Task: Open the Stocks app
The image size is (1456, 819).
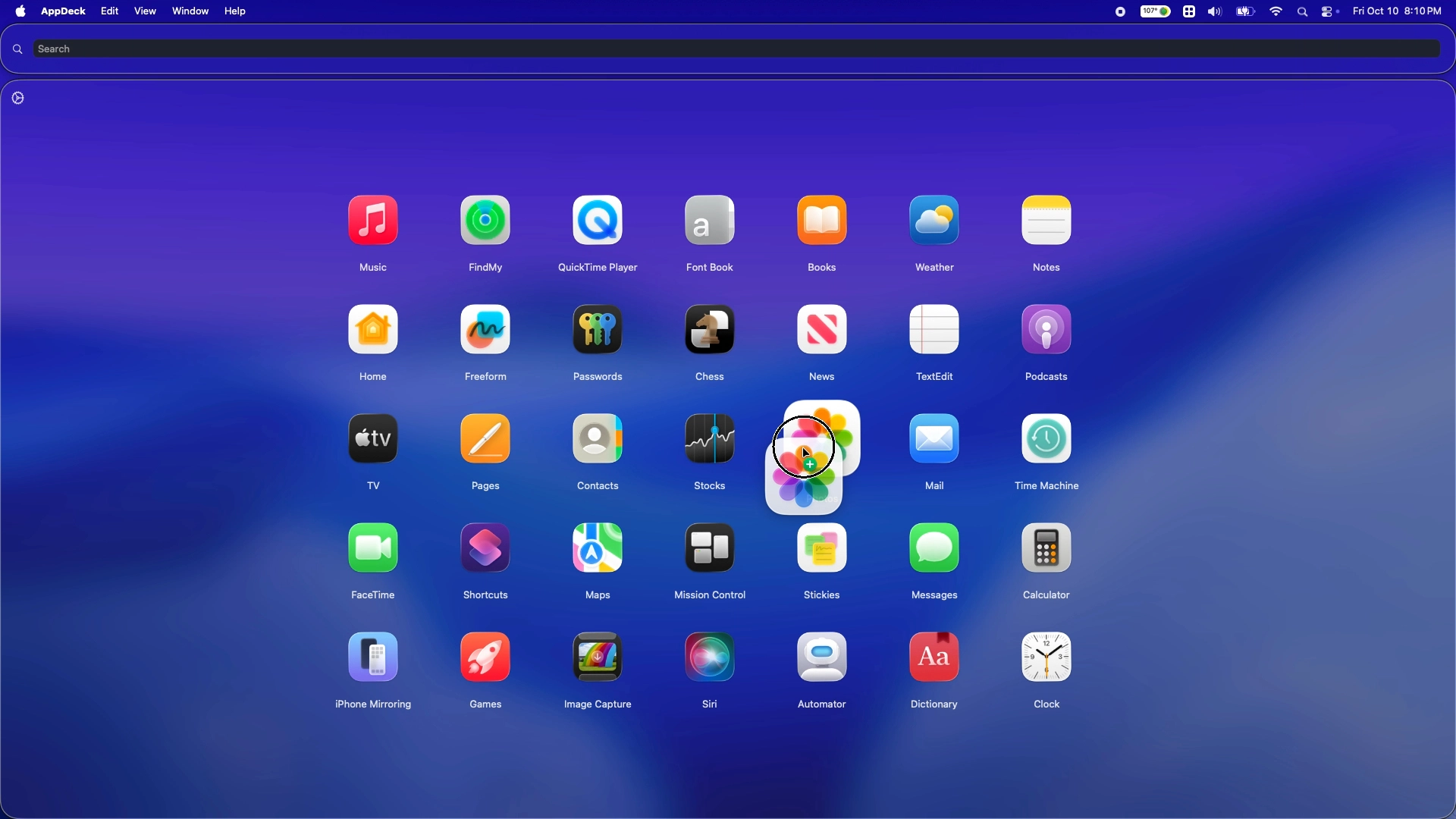Action: [710, 440]
